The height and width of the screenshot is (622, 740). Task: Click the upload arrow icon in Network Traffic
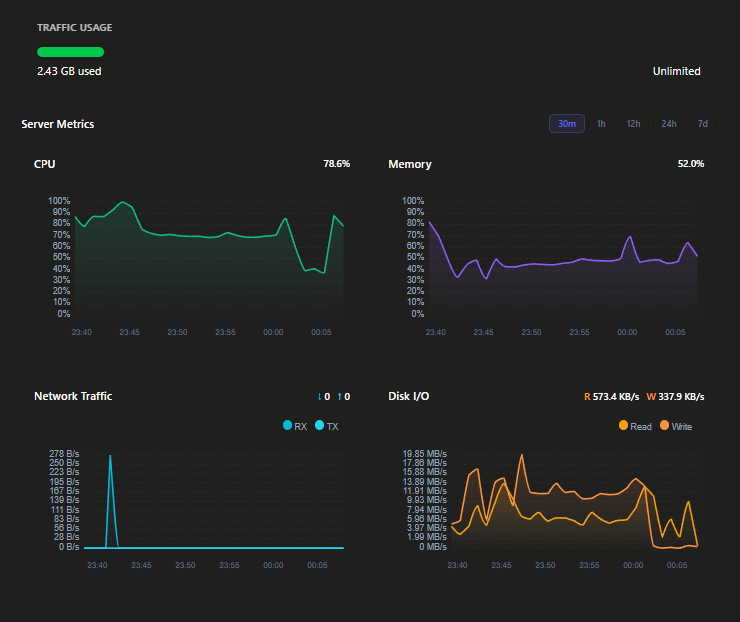[x=339, y=396]
